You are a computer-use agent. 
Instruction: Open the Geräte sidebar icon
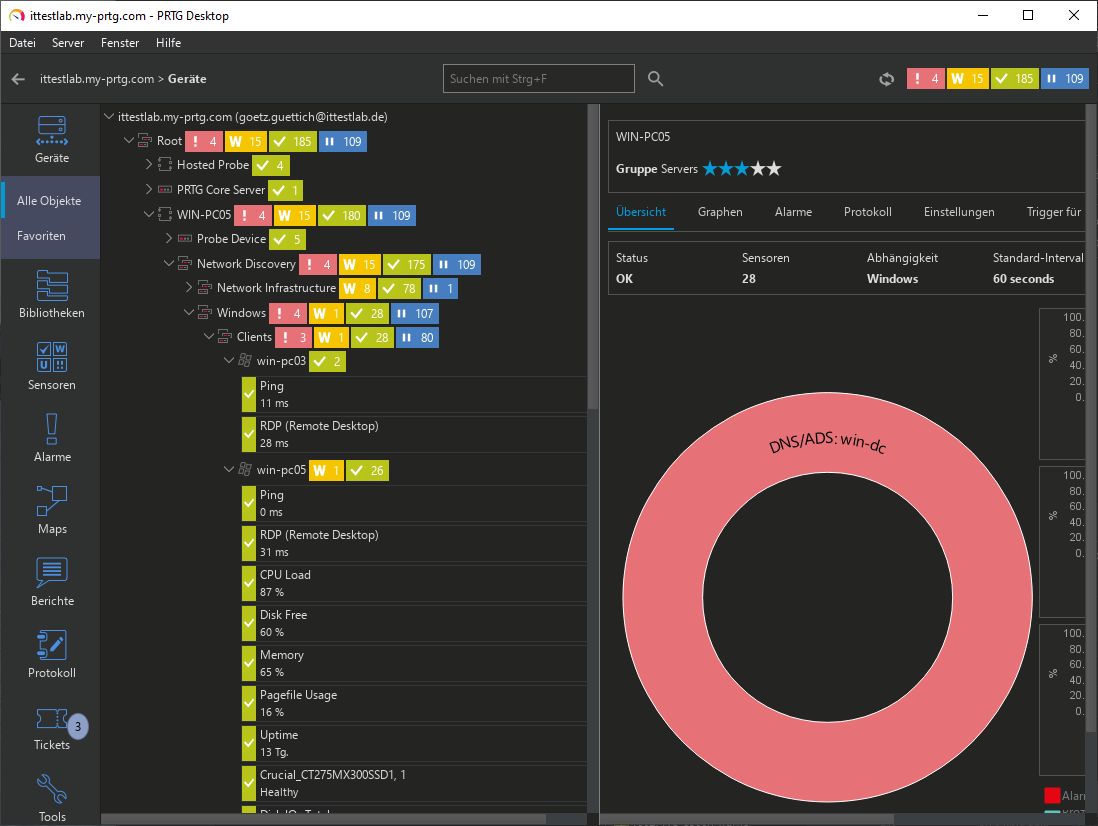51,138
